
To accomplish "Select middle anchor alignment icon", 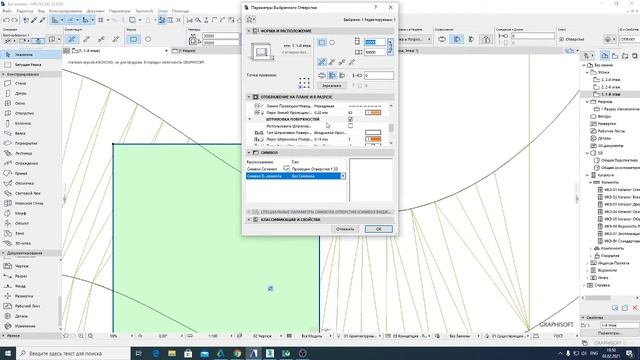I will [x=332, y=76].
